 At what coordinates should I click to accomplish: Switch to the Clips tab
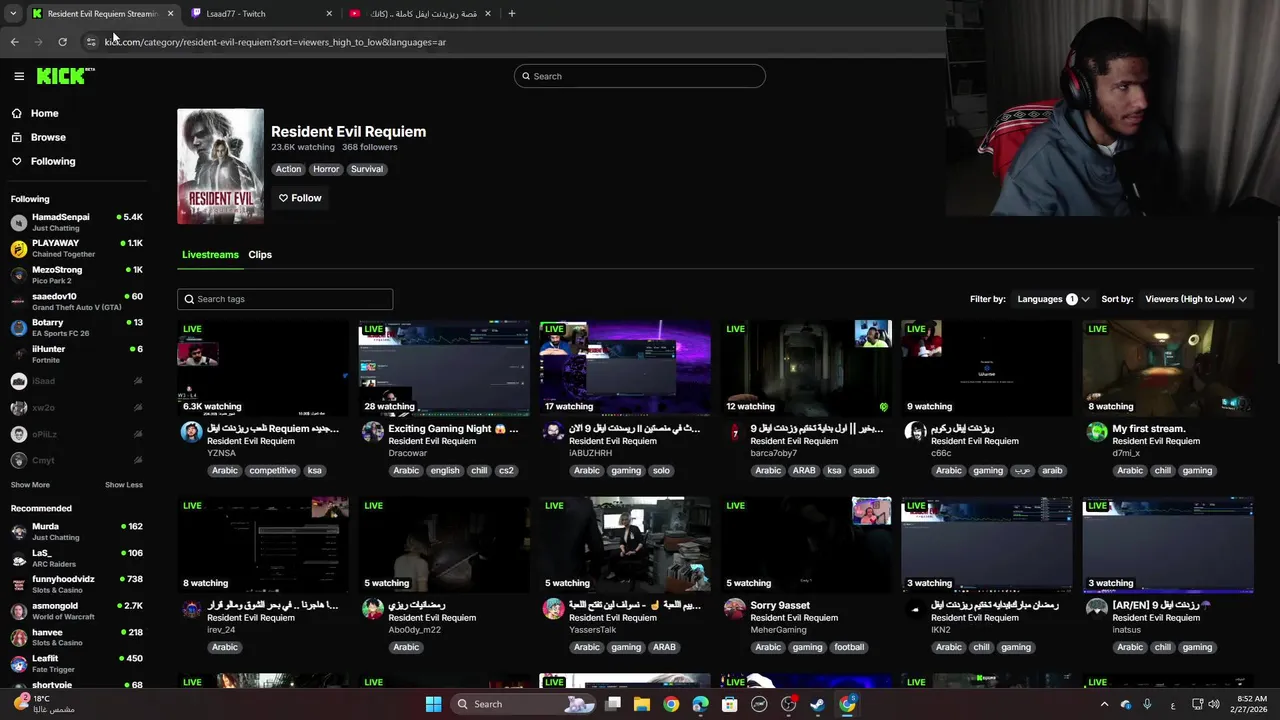pos(260,255)
